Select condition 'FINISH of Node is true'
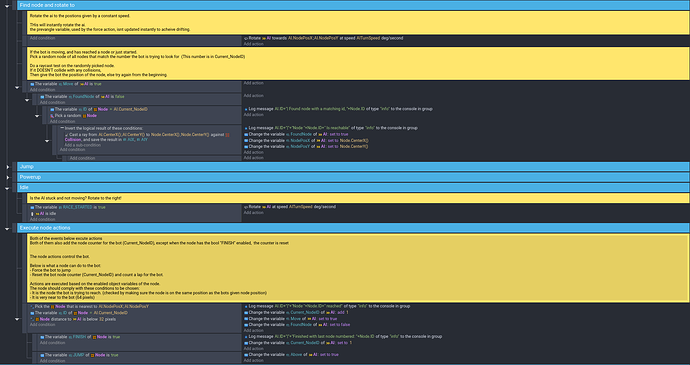Image resolution: width=690 pixels, height=365 pixels. click(x=80, y=337)
